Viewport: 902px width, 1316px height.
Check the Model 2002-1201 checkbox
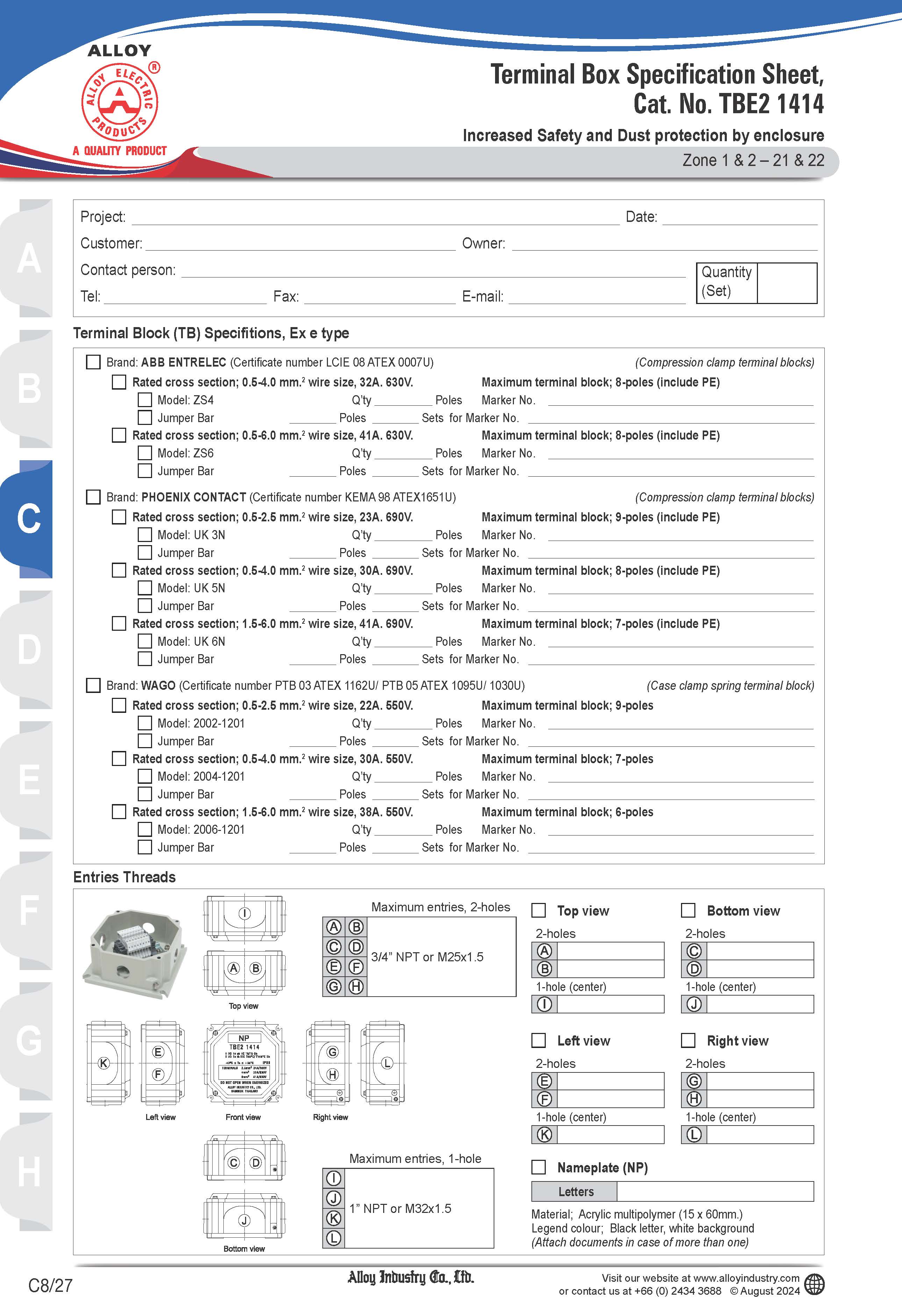tap(145, 723)
